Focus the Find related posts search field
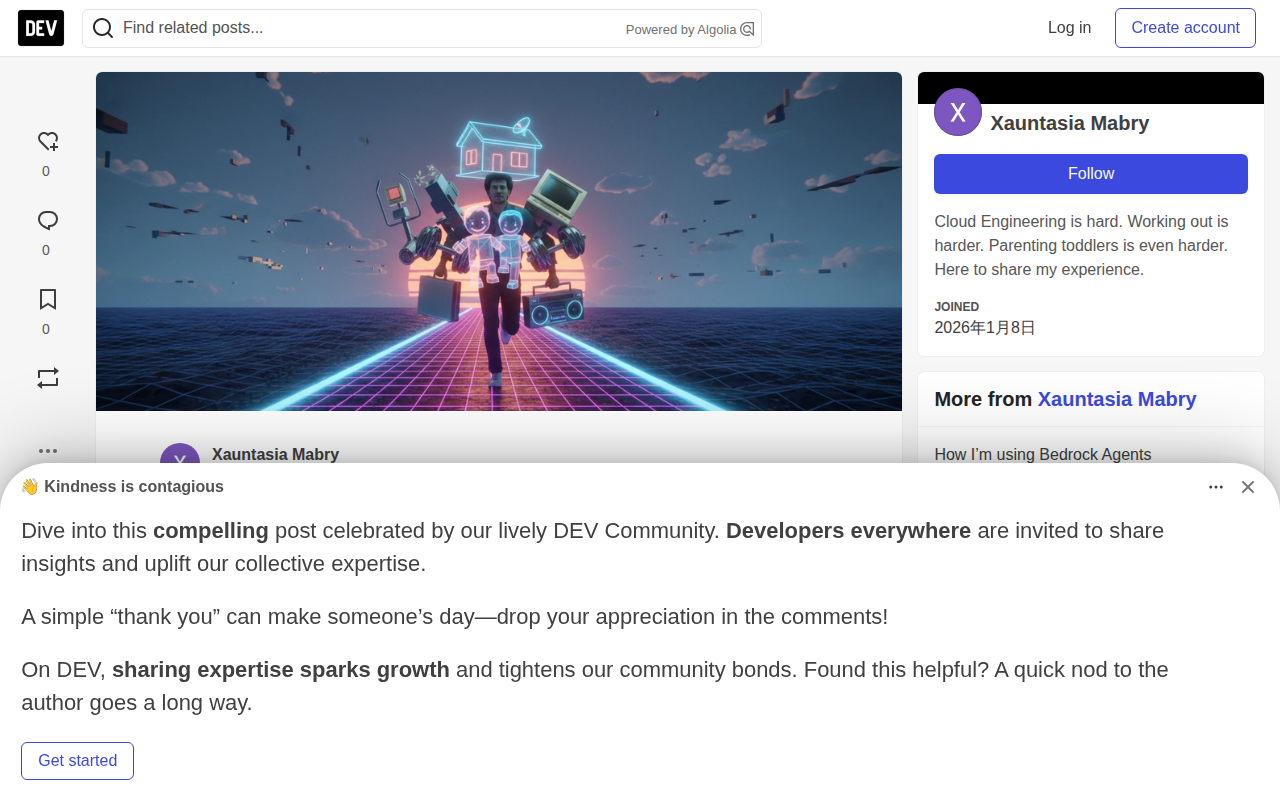This screenshot has width=1280, height=800. 422,28
